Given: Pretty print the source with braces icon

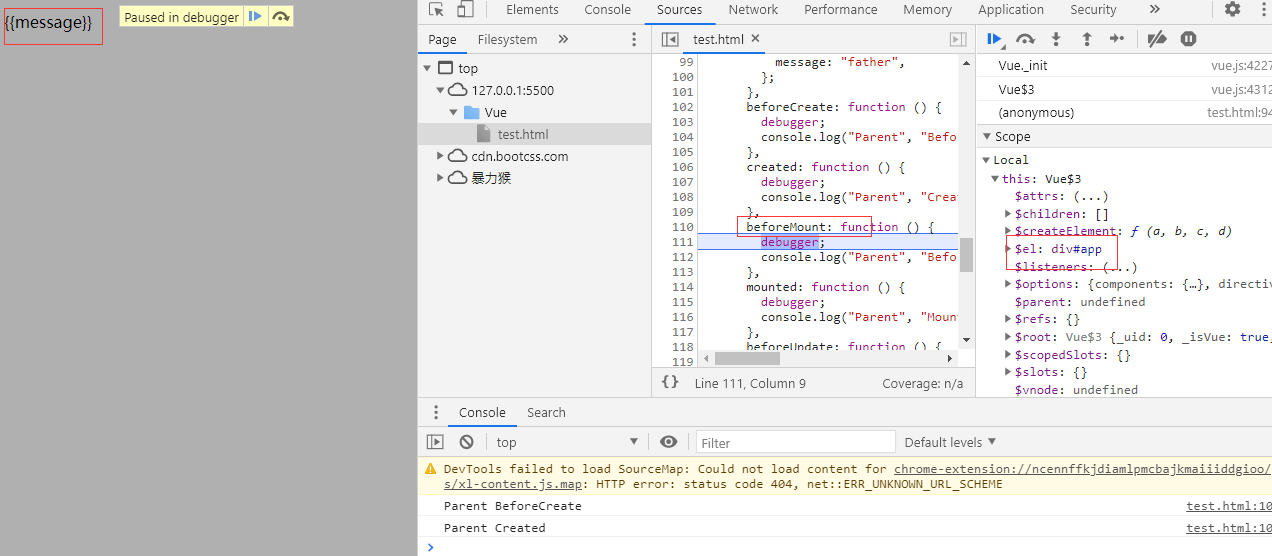Looking at the screenshot, I should pos(670,382).
